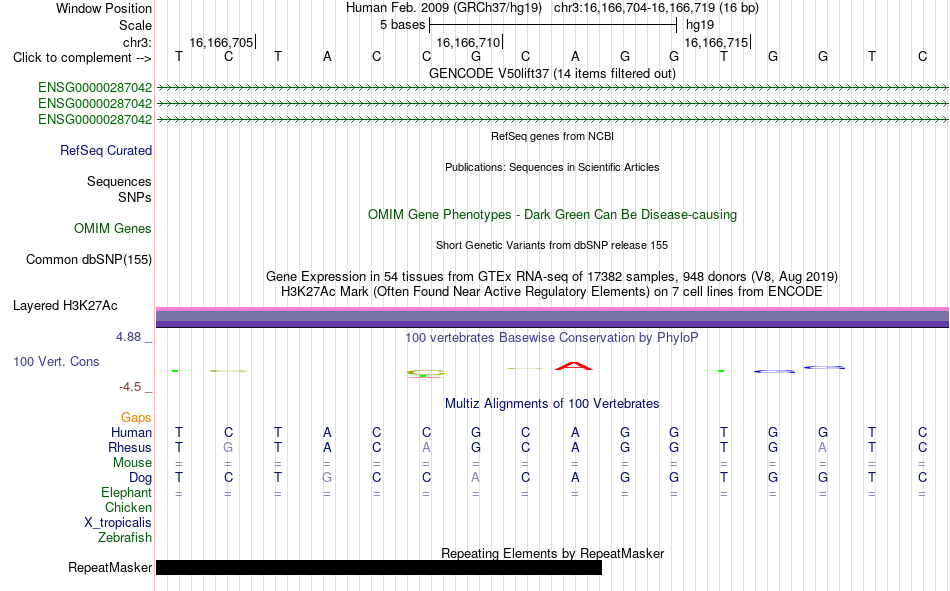The height and width of the screenshot is (591, 950).
Task: Click the gray G mismatch in Rhesus row
Action: point(228,447)
